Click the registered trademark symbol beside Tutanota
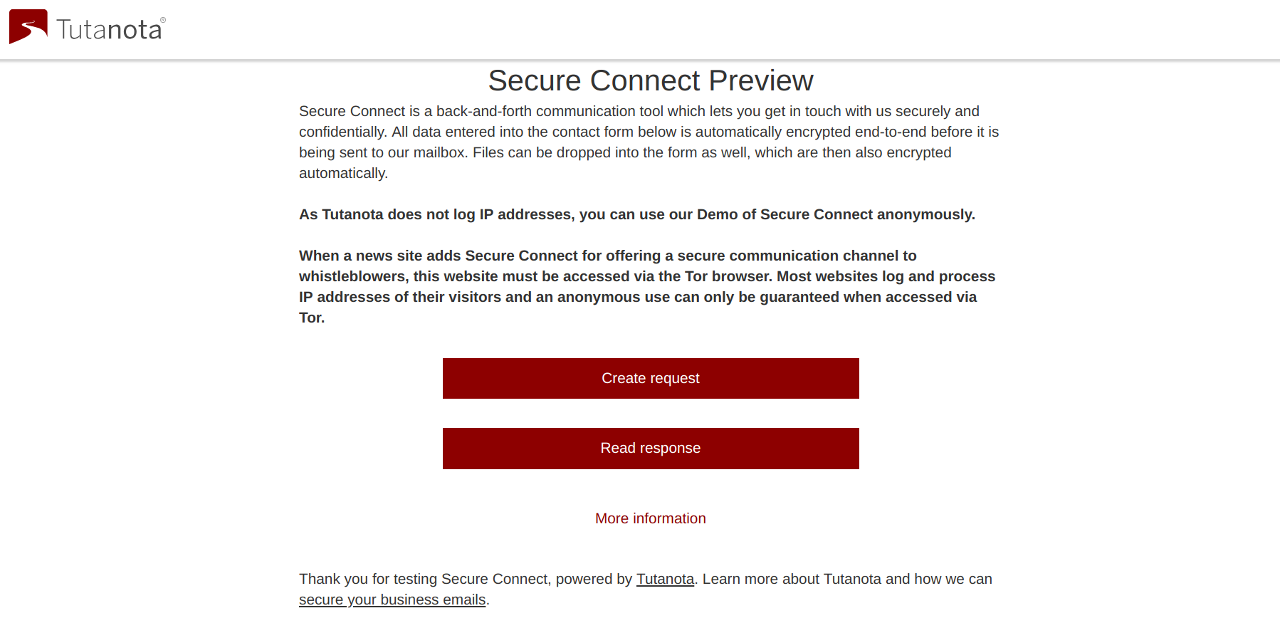Viewport: 1280px width, 623px height. click(163, 19)
